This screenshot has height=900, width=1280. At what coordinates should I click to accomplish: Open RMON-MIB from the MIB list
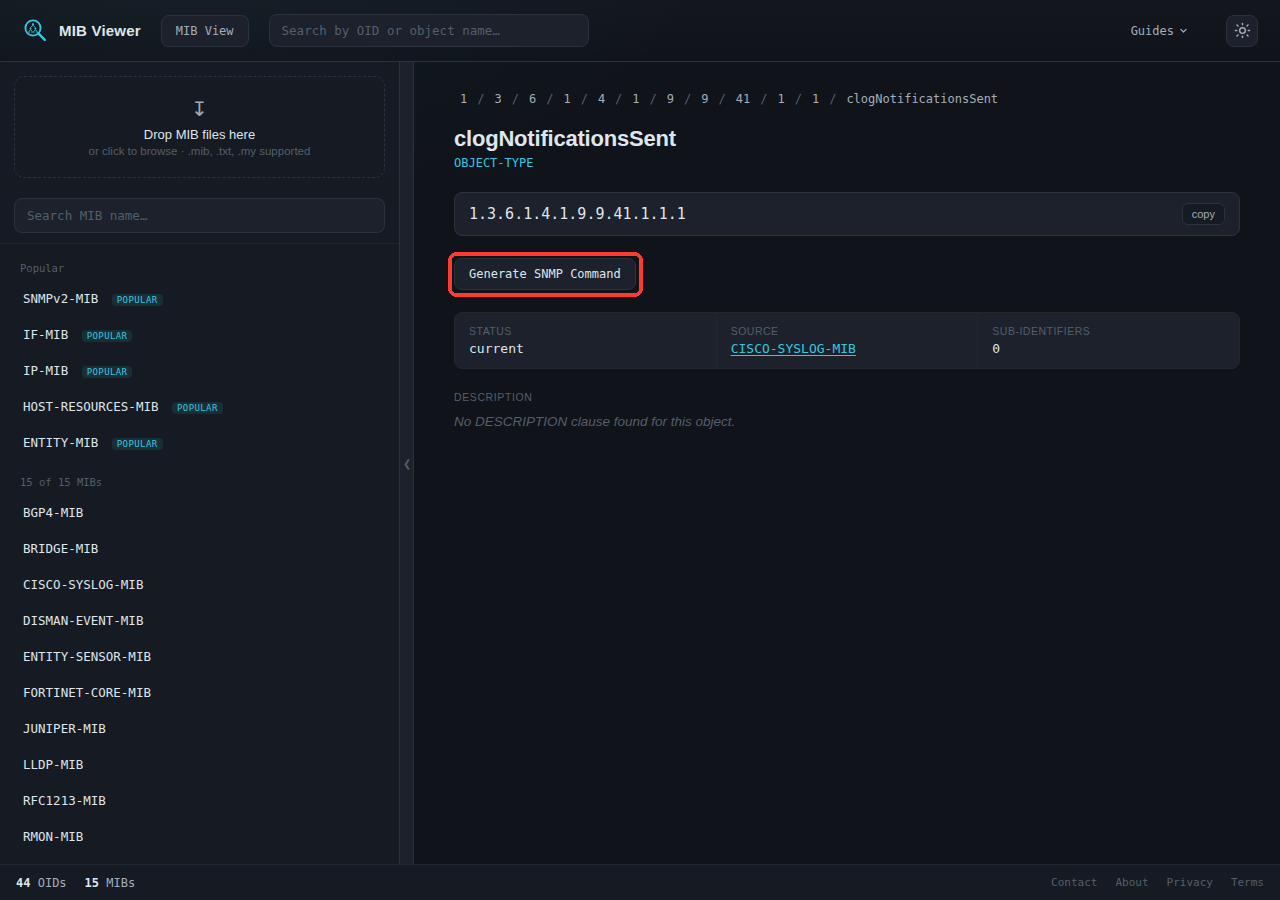tap(199, 837)
